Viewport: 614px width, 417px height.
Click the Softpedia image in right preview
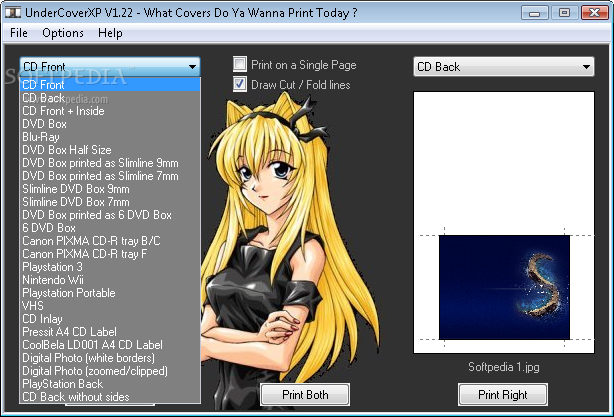click(x=504, y=287)
